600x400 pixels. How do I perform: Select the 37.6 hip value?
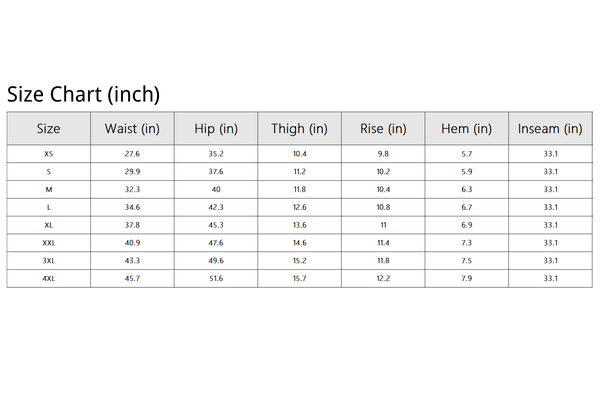pyautogui.click(x=216, y=172)
